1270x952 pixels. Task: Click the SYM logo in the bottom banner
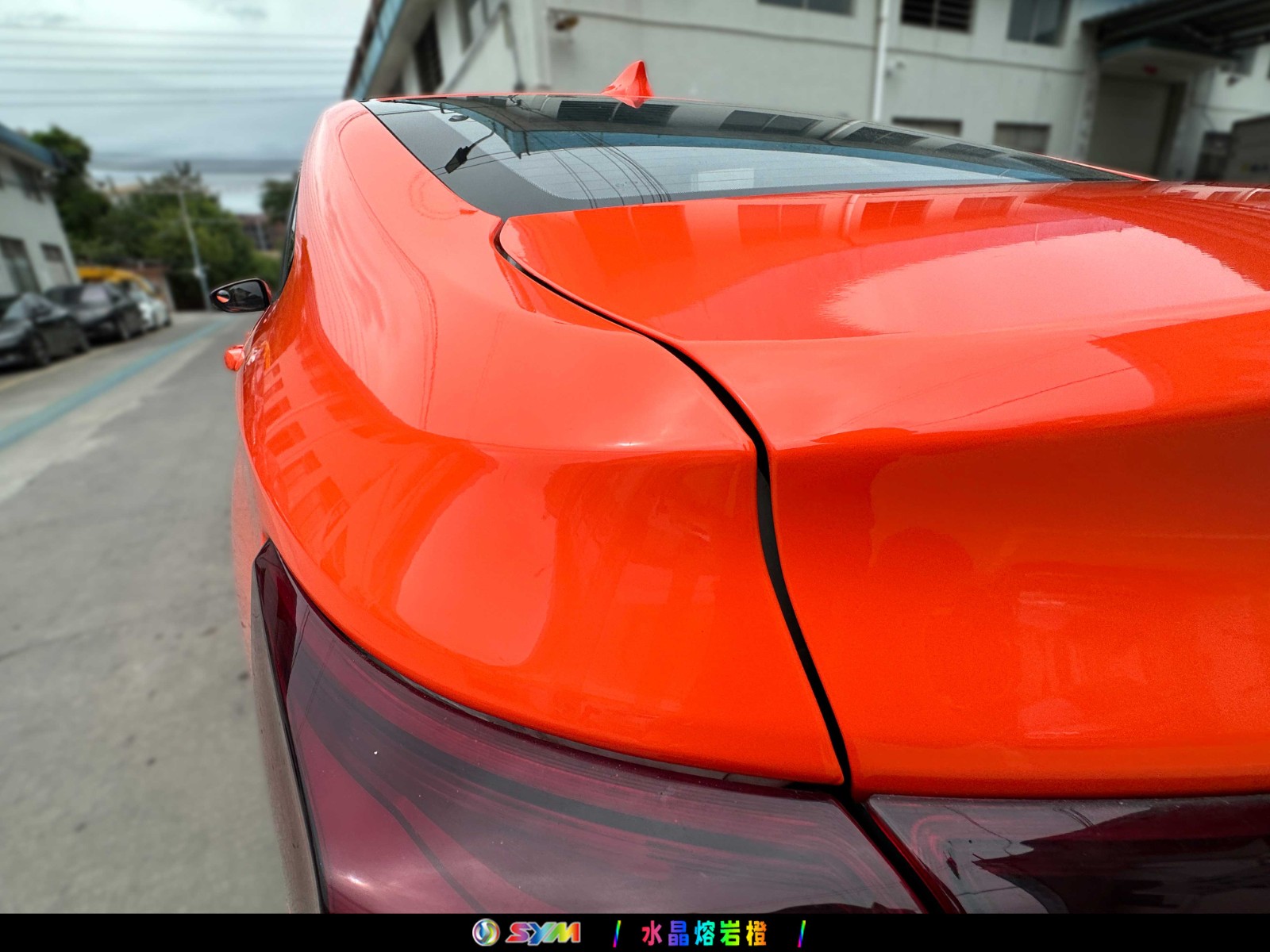point(527,933)
